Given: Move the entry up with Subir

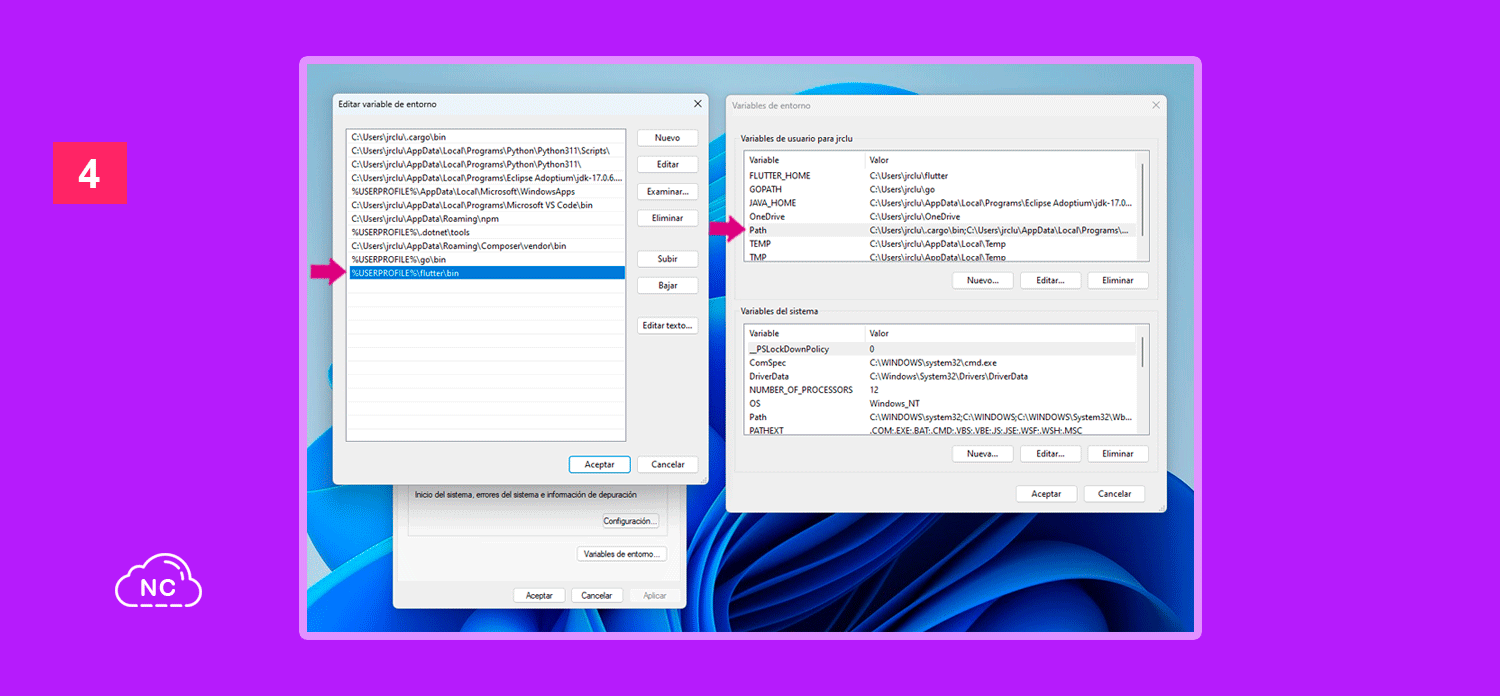Looking at the screenshot, I should (x=667, y=259).
